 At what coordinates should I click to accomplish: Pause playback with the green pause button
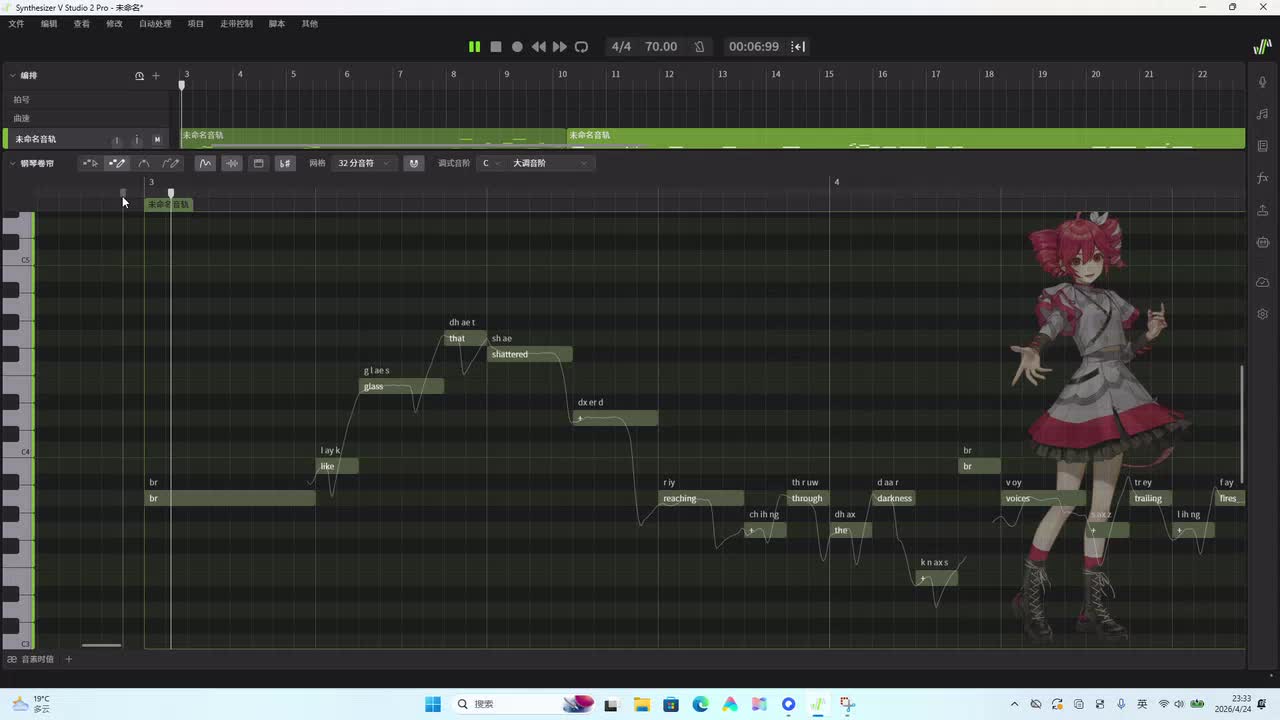click(x=474, y=47)
